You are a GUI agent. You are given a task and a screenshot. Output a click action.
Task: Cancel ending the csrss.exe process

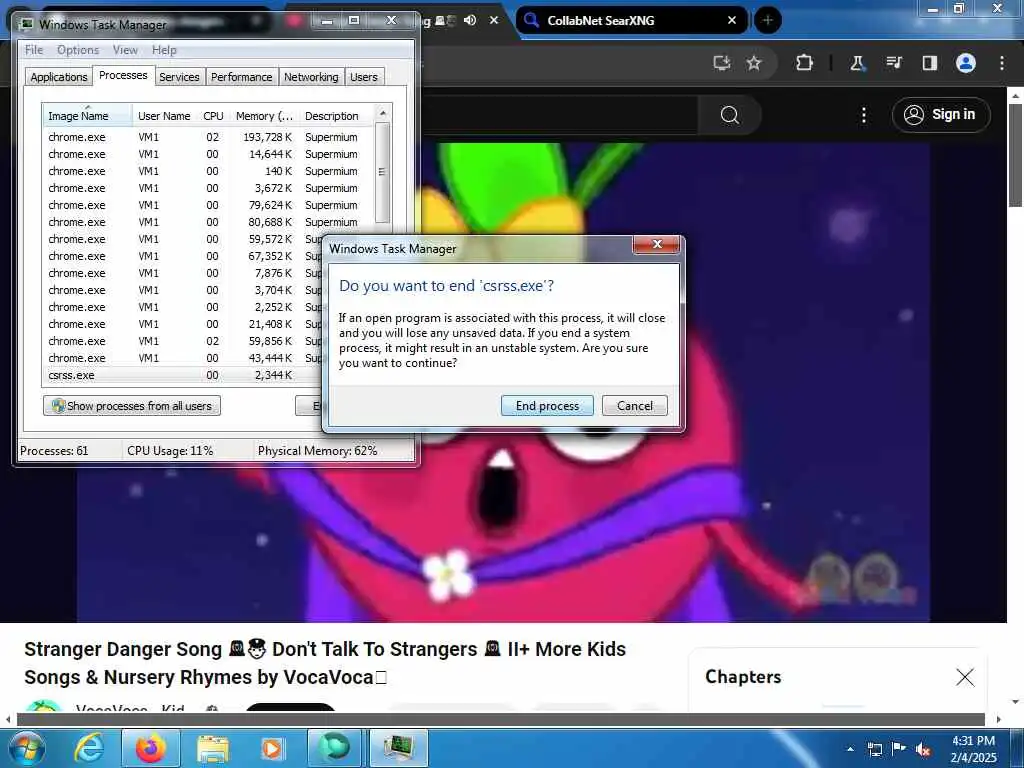pos(634,406)
